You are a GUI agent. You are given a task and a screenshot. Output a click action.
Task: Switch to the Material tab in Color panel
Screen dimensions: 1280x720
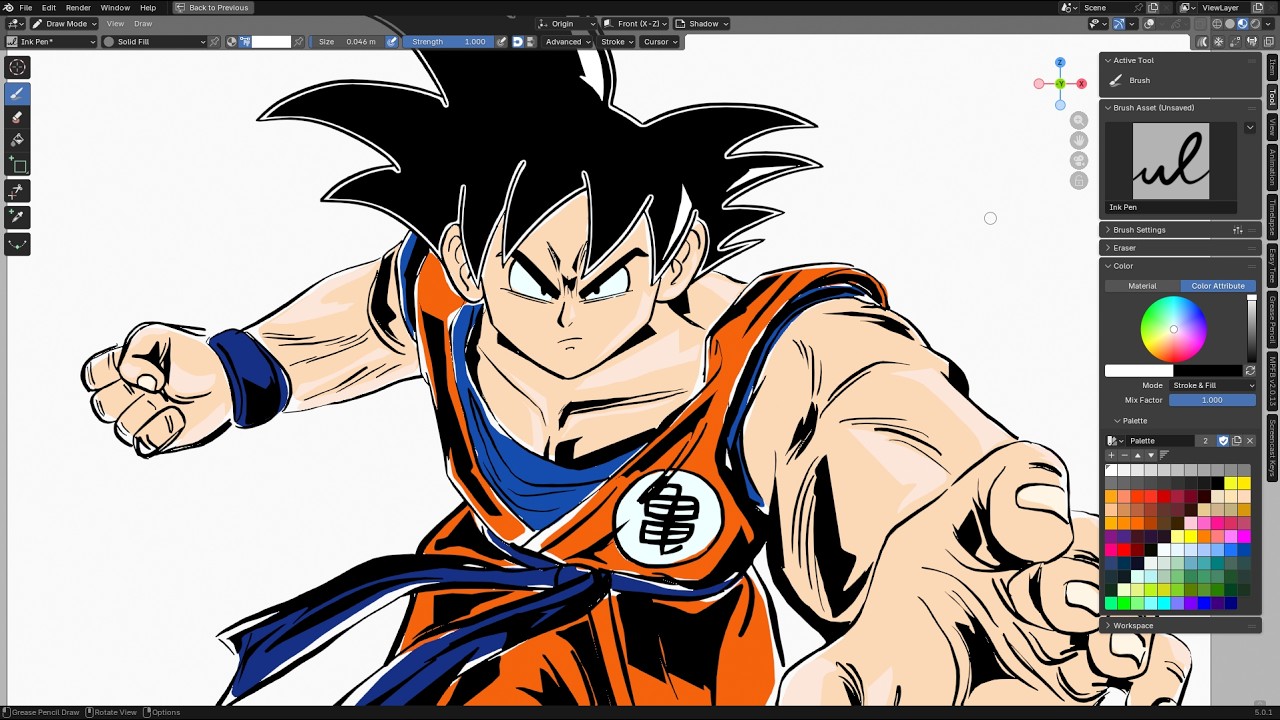click(1142, 286)
